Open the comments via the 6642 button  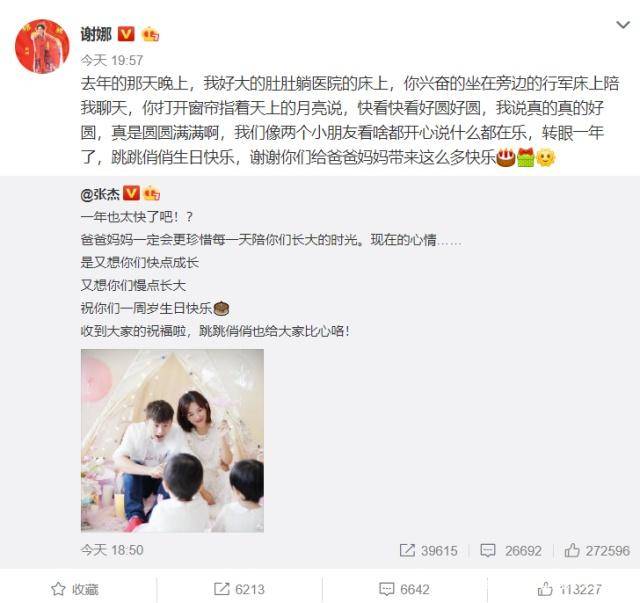click(404, 589)
